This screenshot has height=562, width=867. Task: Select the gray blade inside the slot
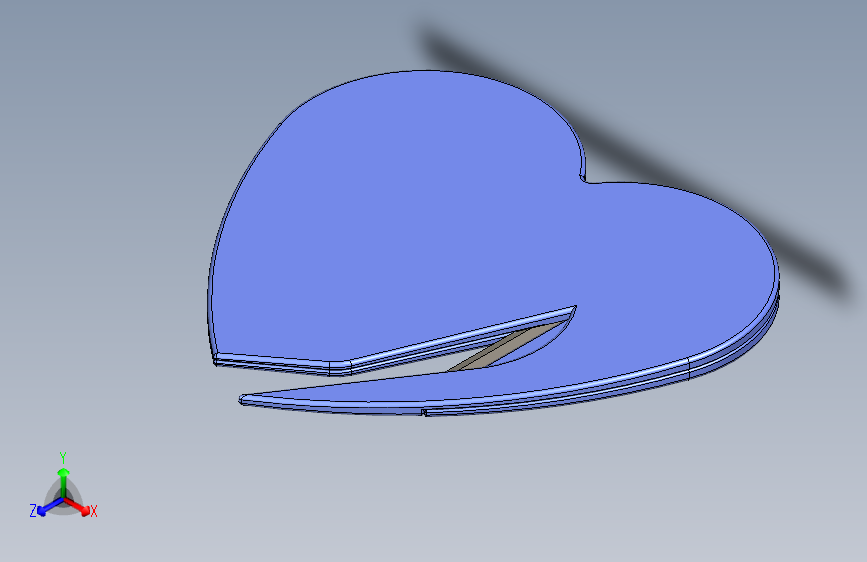(x=505, y=348)
